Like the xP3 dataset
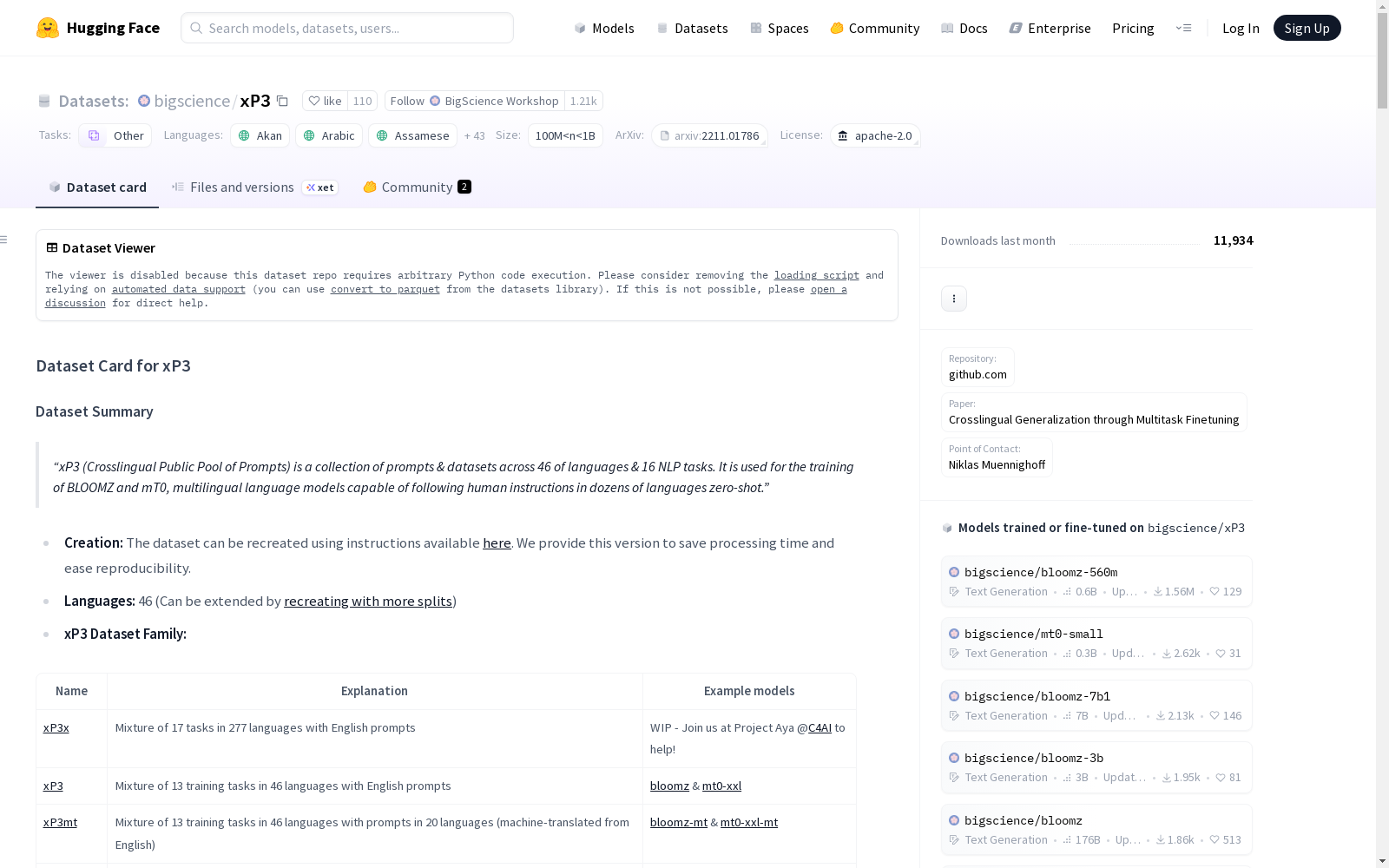The height and width of the screenshot is (868, 1389). tap(326, 101)
